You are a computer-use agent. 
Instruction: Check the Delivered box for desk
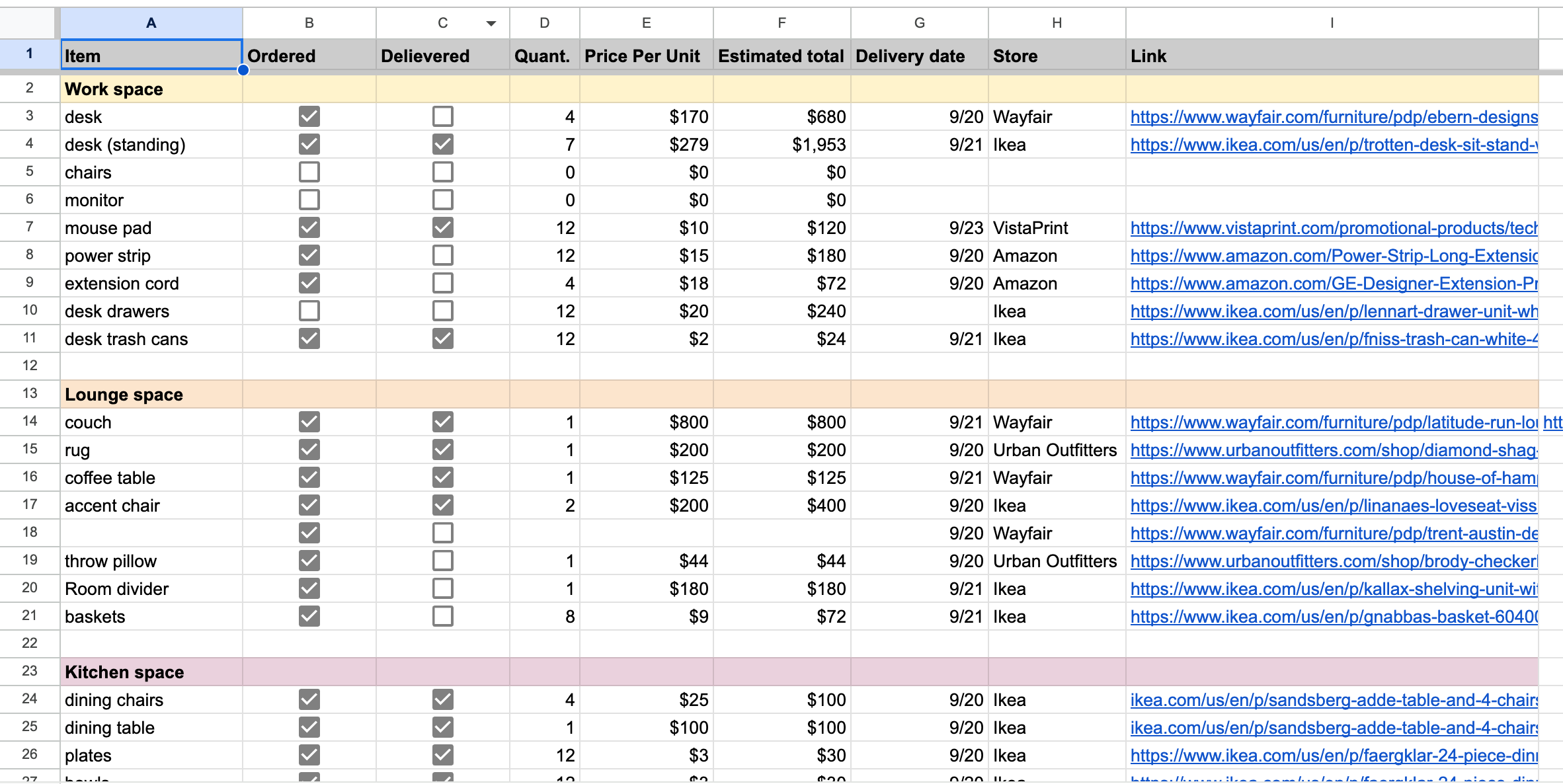pyautogui.click(x=442, y=116)
